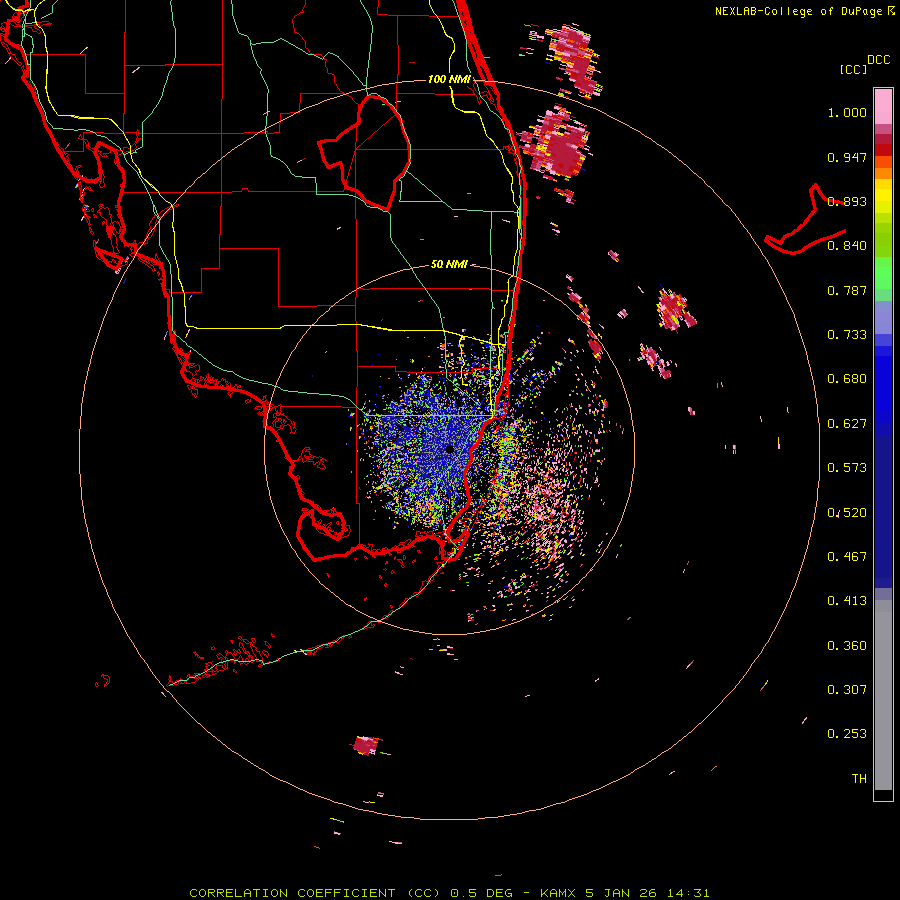
Task: Click the DCC product label
Action: pos(879,60)
